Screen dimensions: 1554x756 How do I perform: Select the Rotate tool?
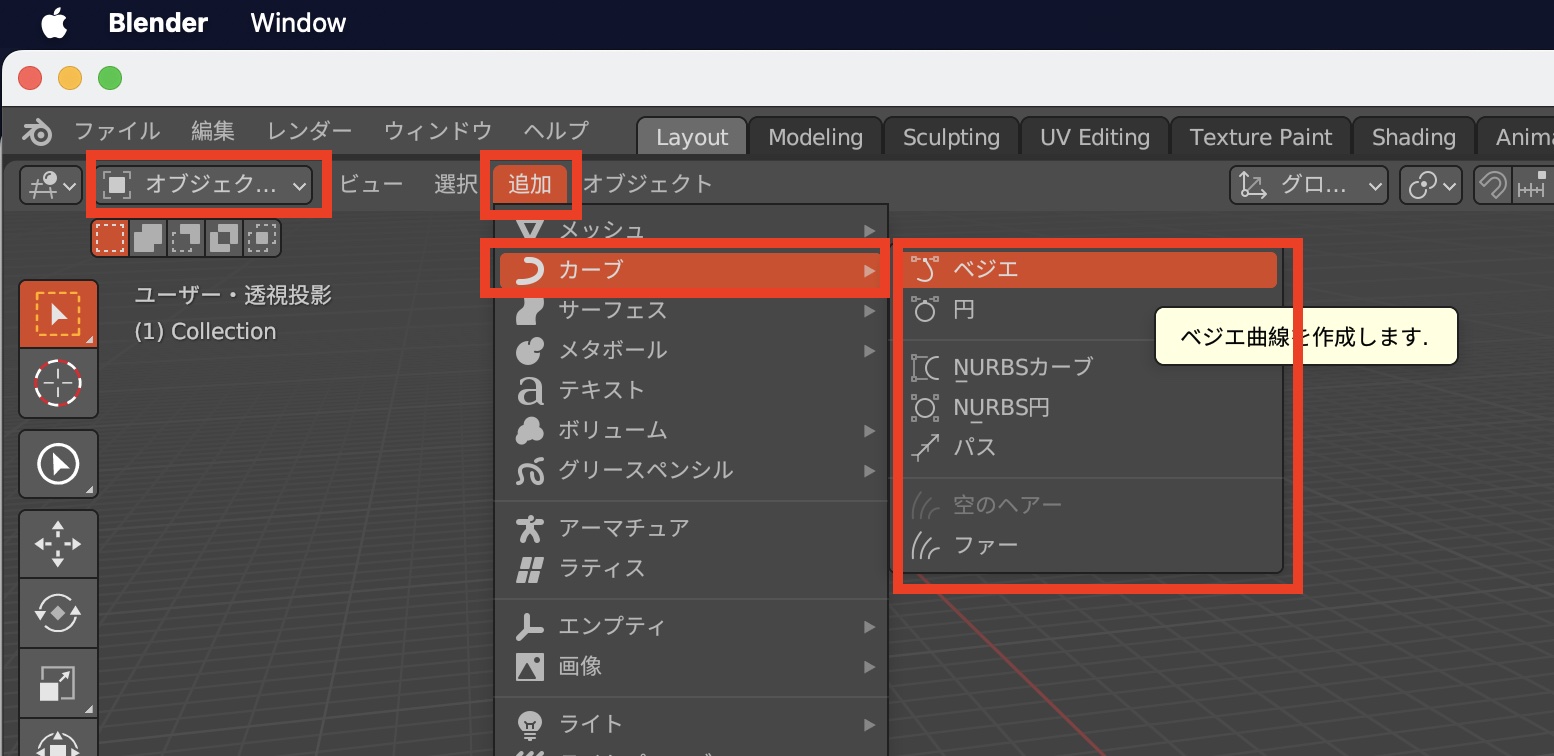click(x=58, y=613)
